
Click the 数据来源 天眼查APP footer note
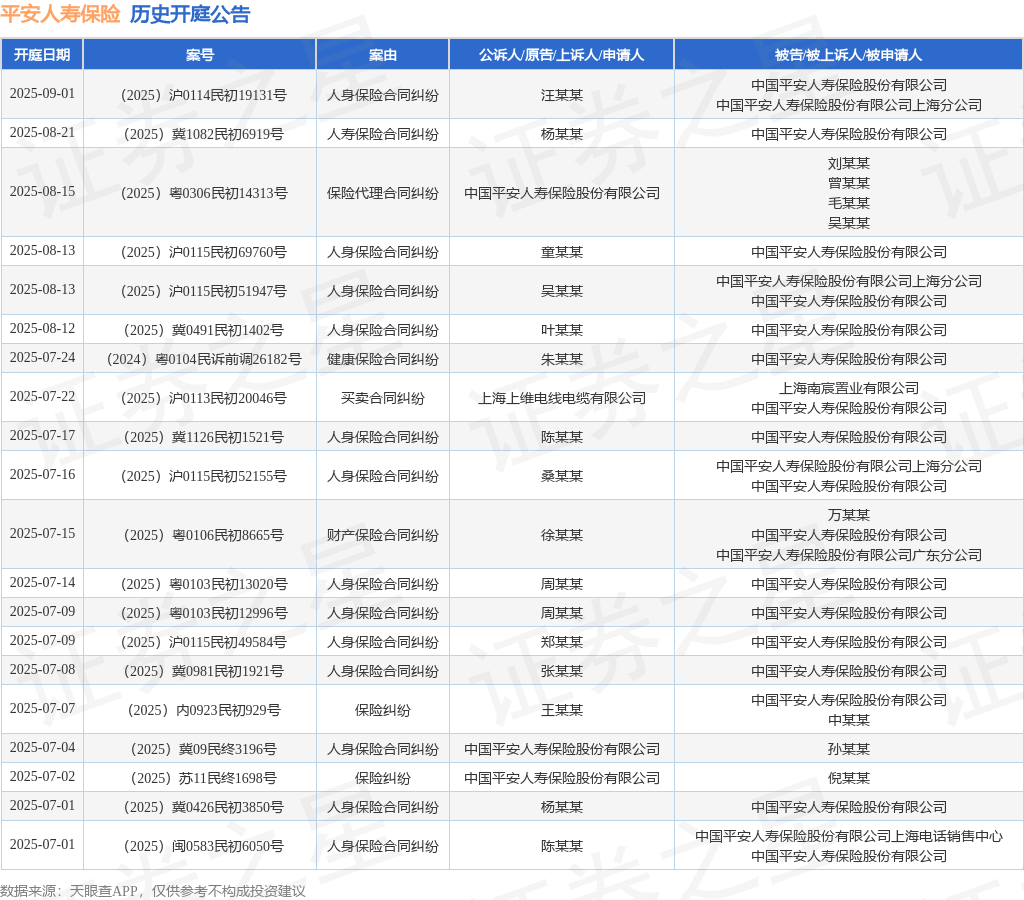coord(152,891)
